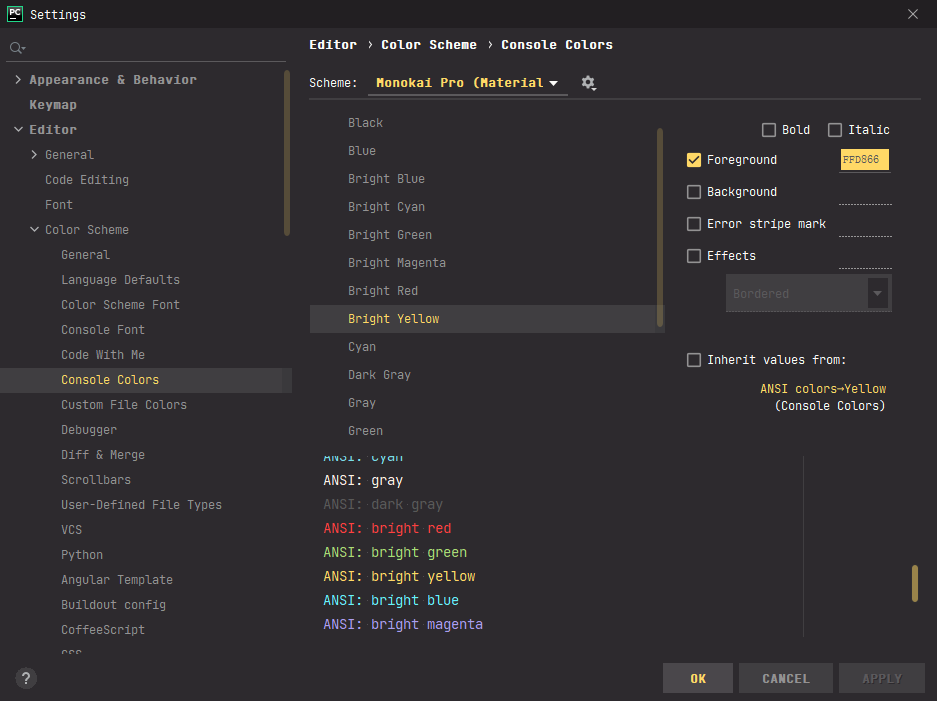Open the Scheme dropdown Monokai Pro

pos(467,83)
